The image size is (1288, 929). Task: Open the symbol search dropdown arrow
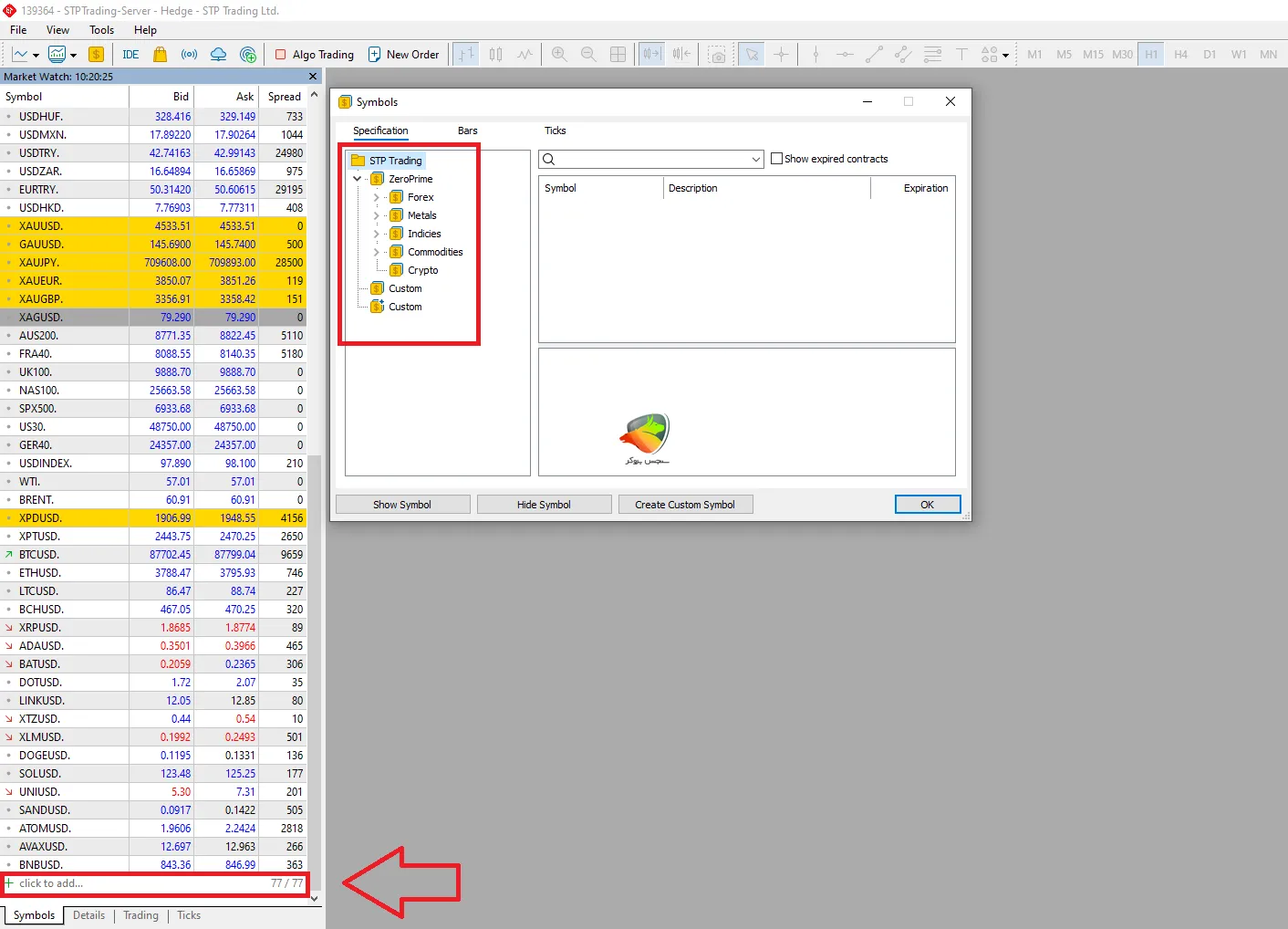point(756,160)
